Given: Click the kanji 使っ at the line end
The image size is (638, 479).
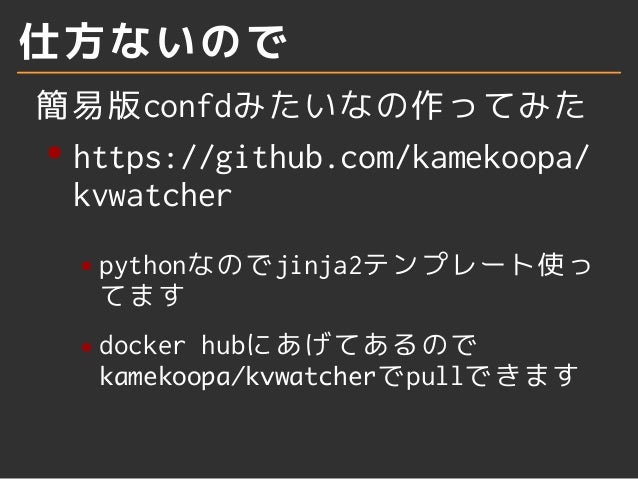Looking at the screenshot, I should [564, 265].
